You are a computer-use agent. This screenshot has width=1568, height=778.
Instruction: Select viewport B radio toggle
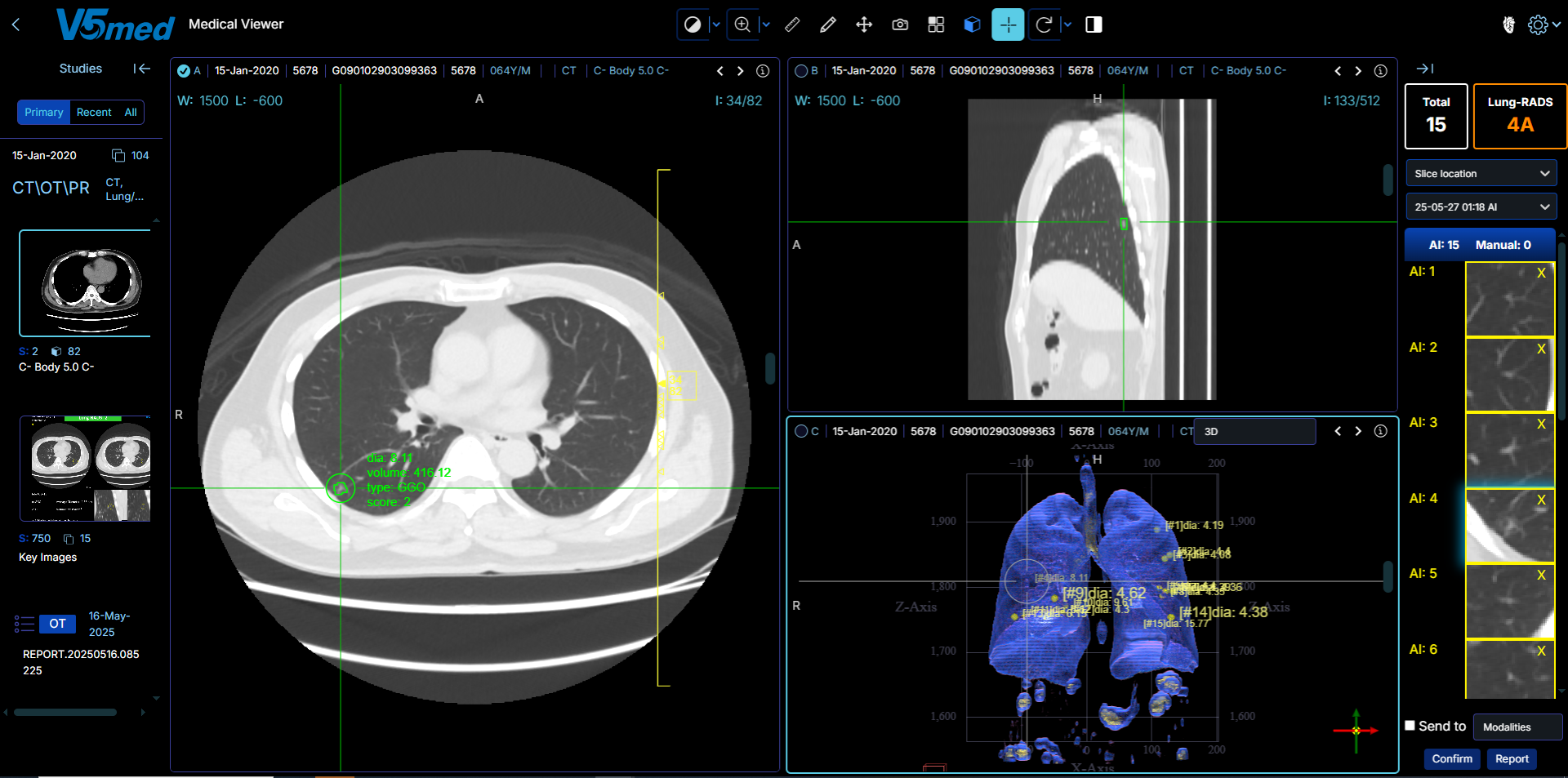click(x=801, y=71)
